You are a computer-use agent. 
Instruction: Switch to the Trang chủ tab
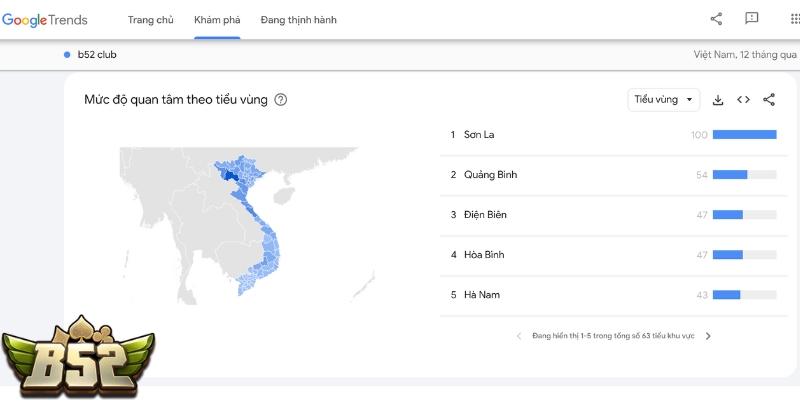pyautogui.click(x=151, y=20)
